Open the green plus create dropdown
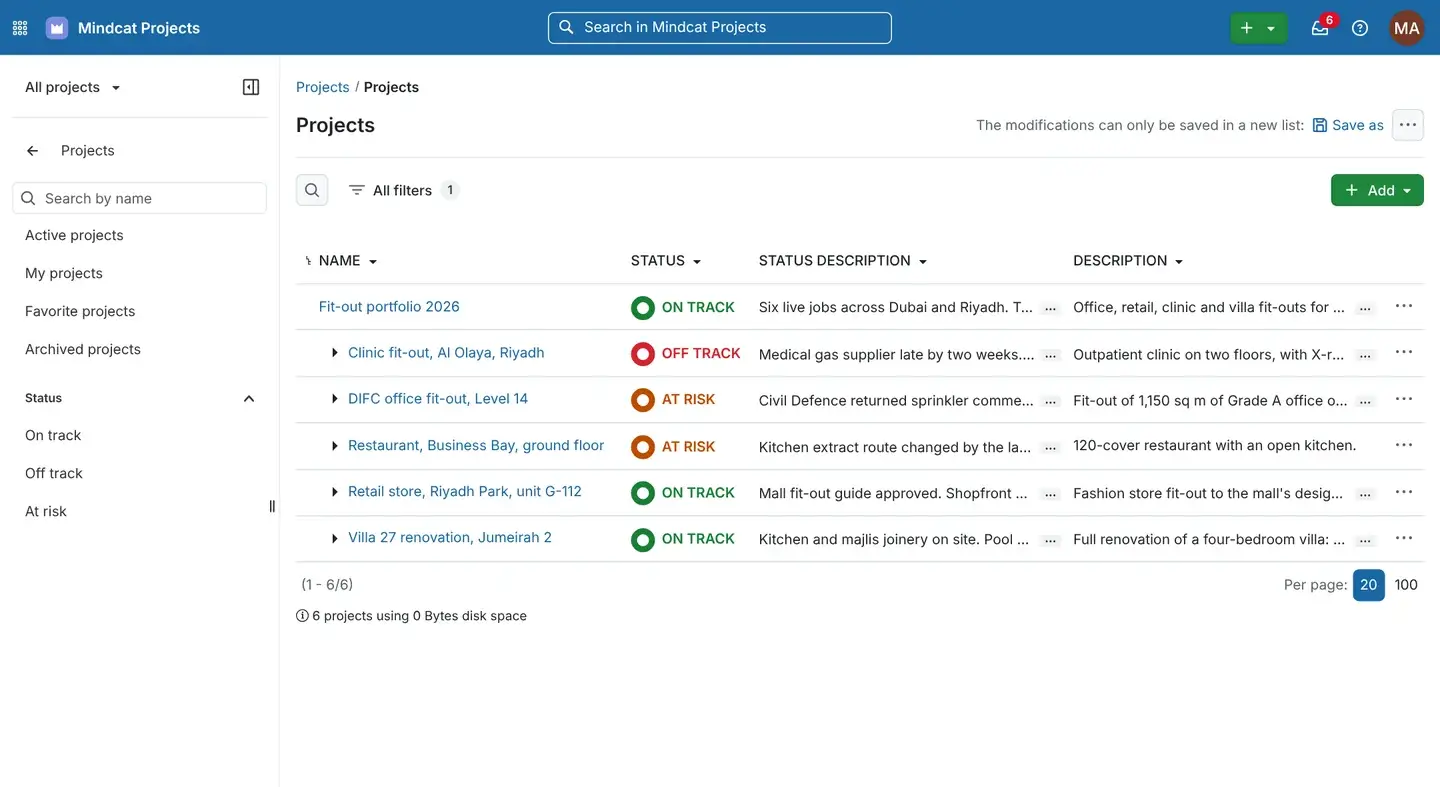 1258,28
